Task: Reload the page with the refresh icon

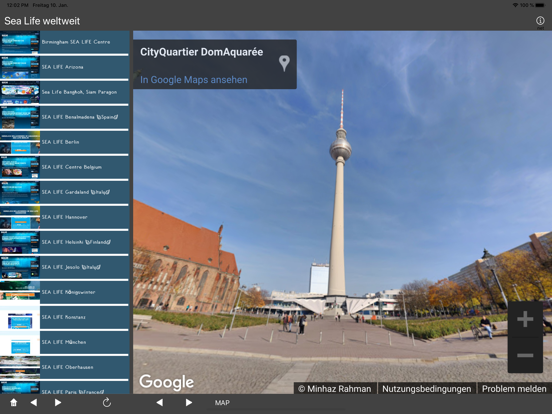Action: tap(107, 402)
